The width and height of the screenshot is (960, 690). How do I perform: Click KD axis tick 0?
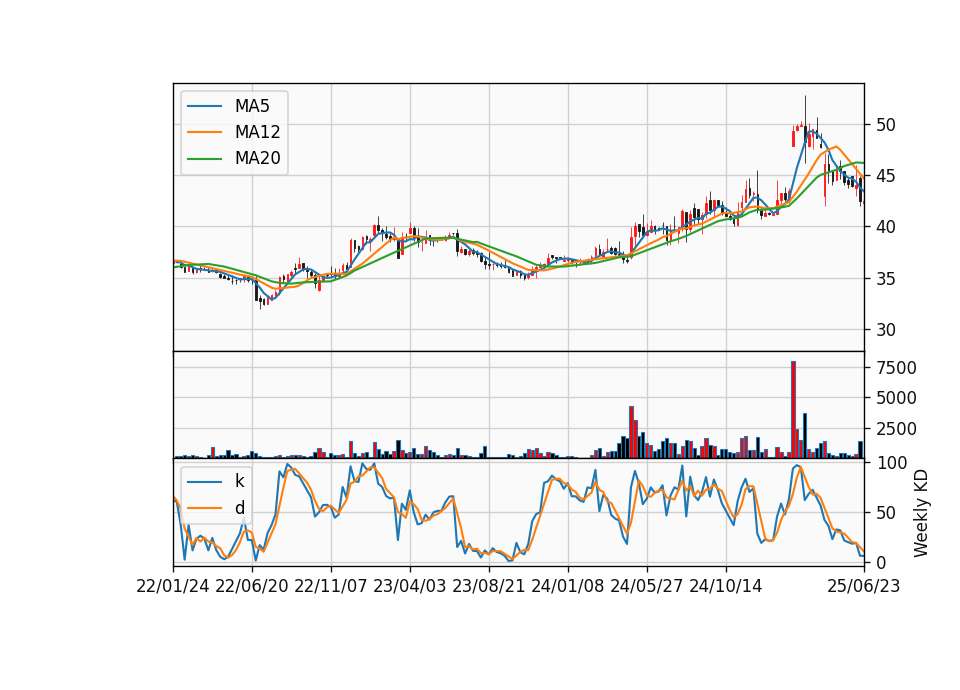(x=880, y=562)
